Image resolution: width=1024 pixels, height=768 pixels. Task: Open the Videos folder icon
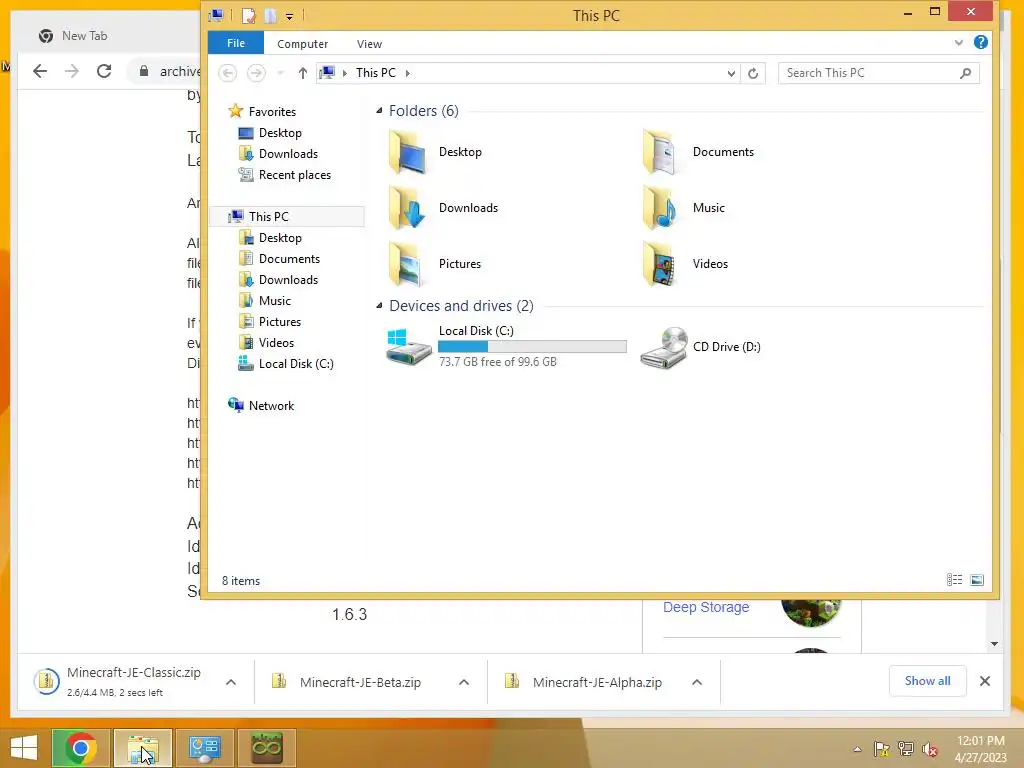pos(661,264)
